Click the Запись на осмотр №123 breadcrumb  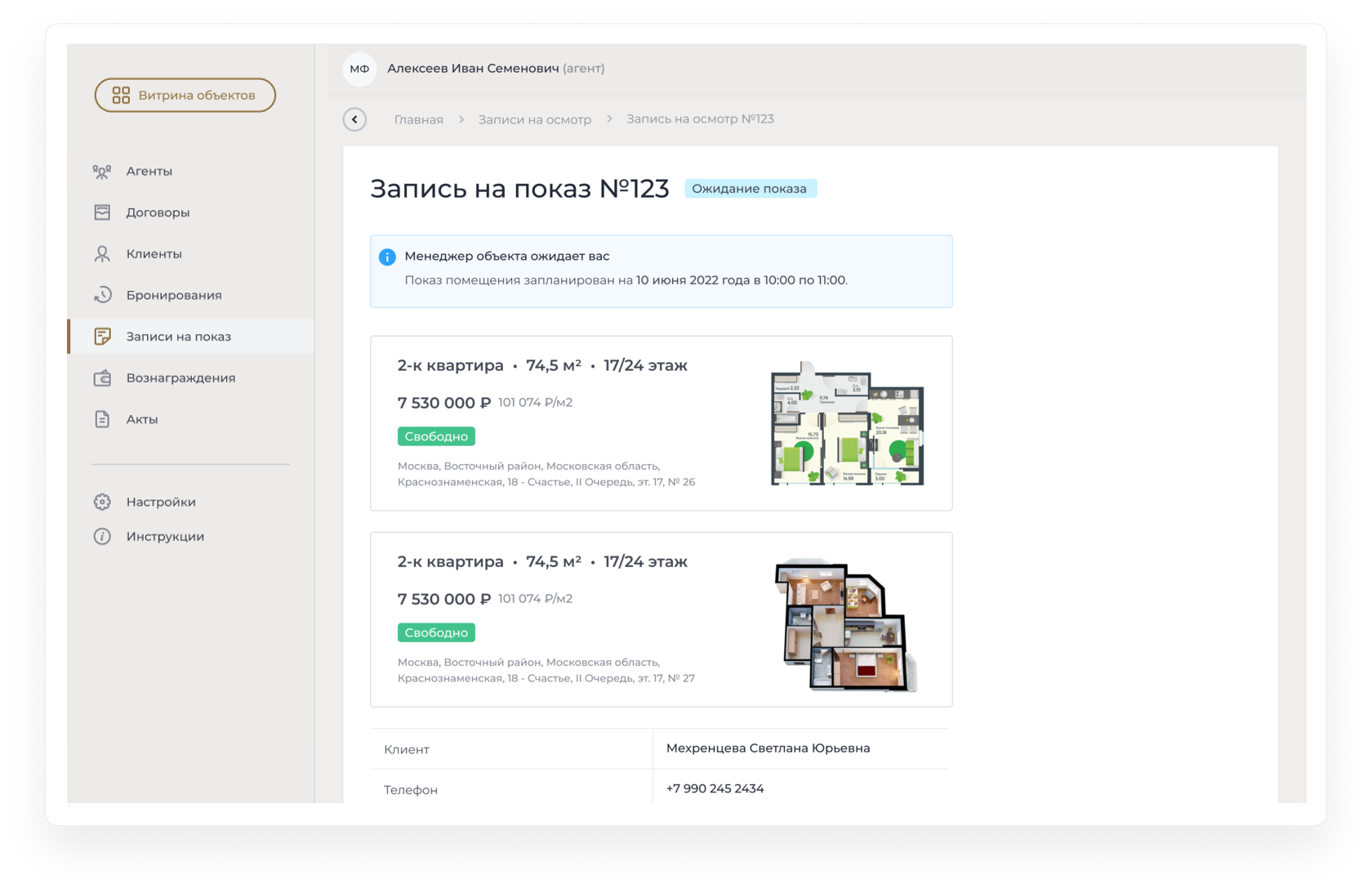click(700, 119)
